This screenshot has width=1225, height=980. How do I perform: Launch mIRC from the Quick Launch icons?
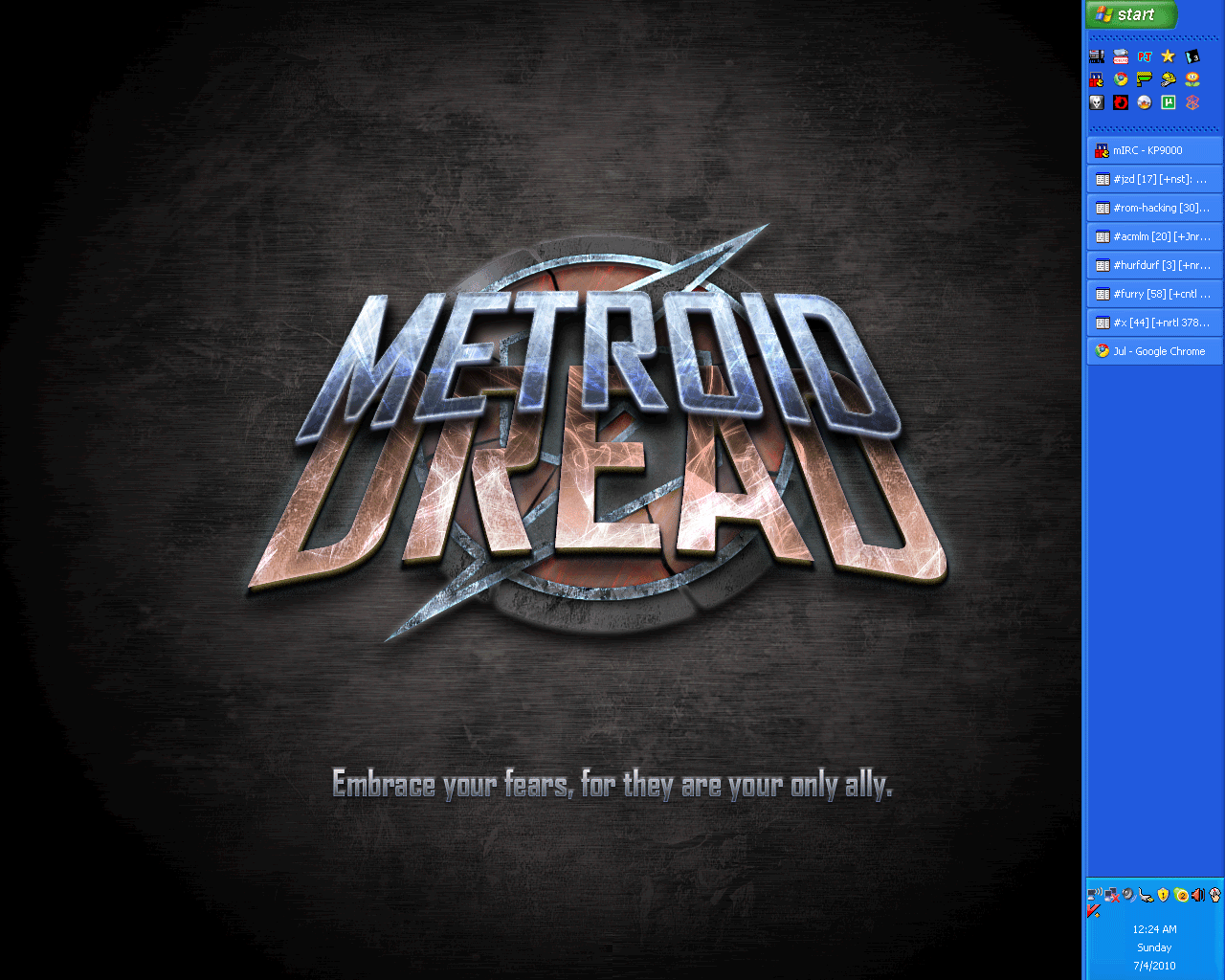coord(1097,79)
